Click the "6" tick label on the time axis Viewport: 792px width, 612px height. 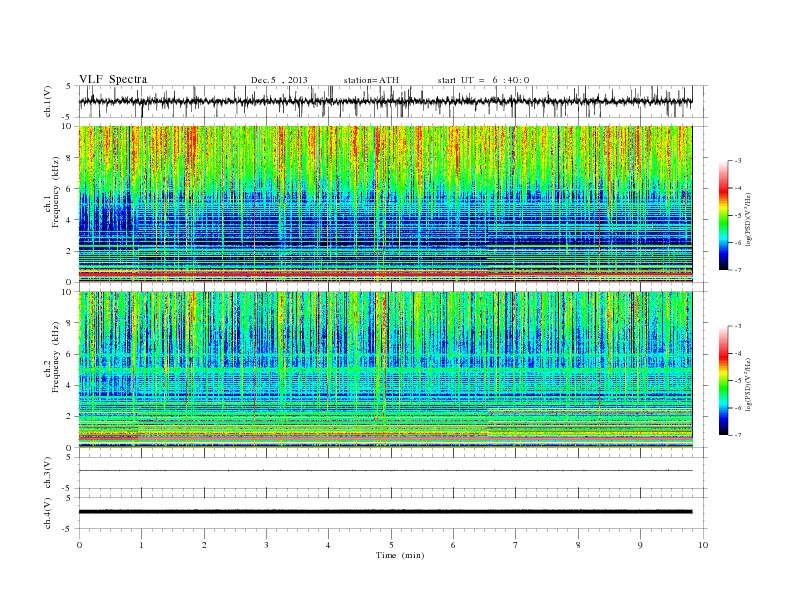click(453, 545)
